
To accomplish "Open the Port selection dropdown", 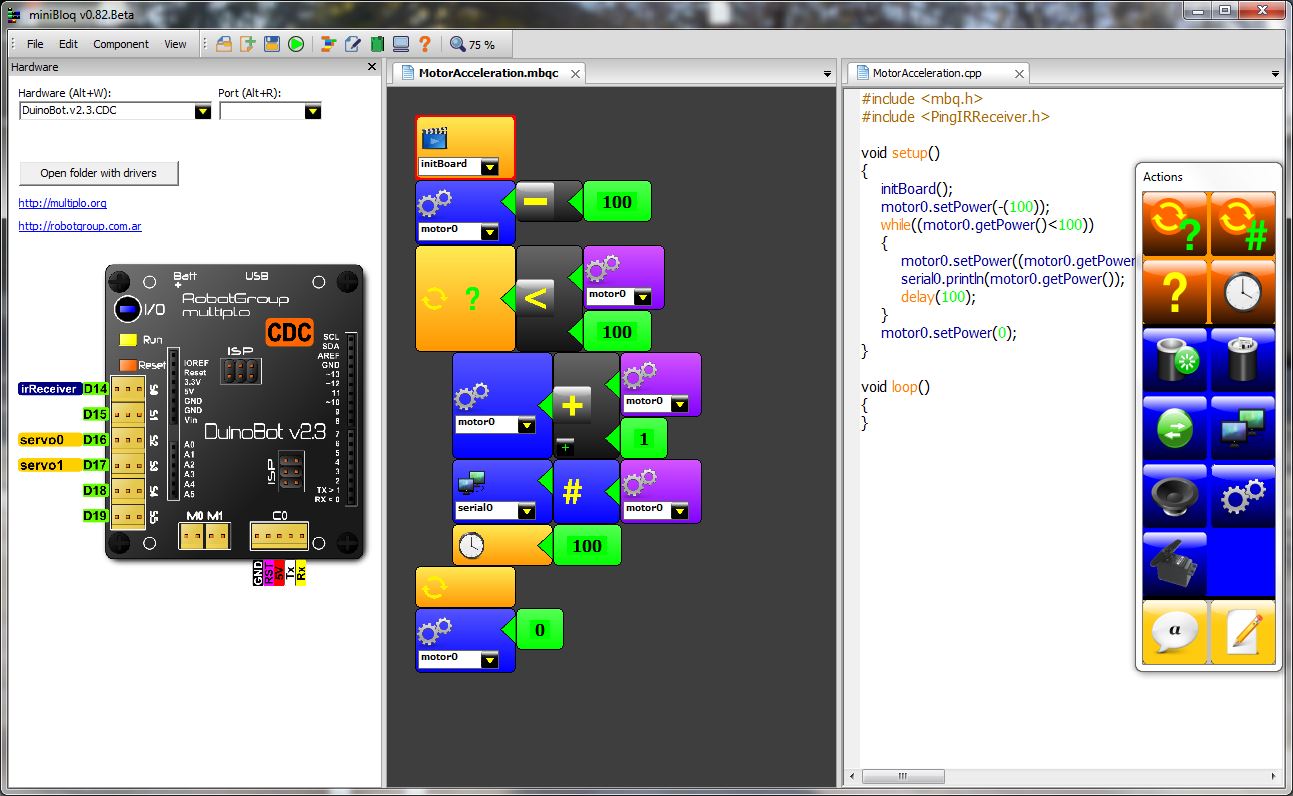I will coord(313,111).
